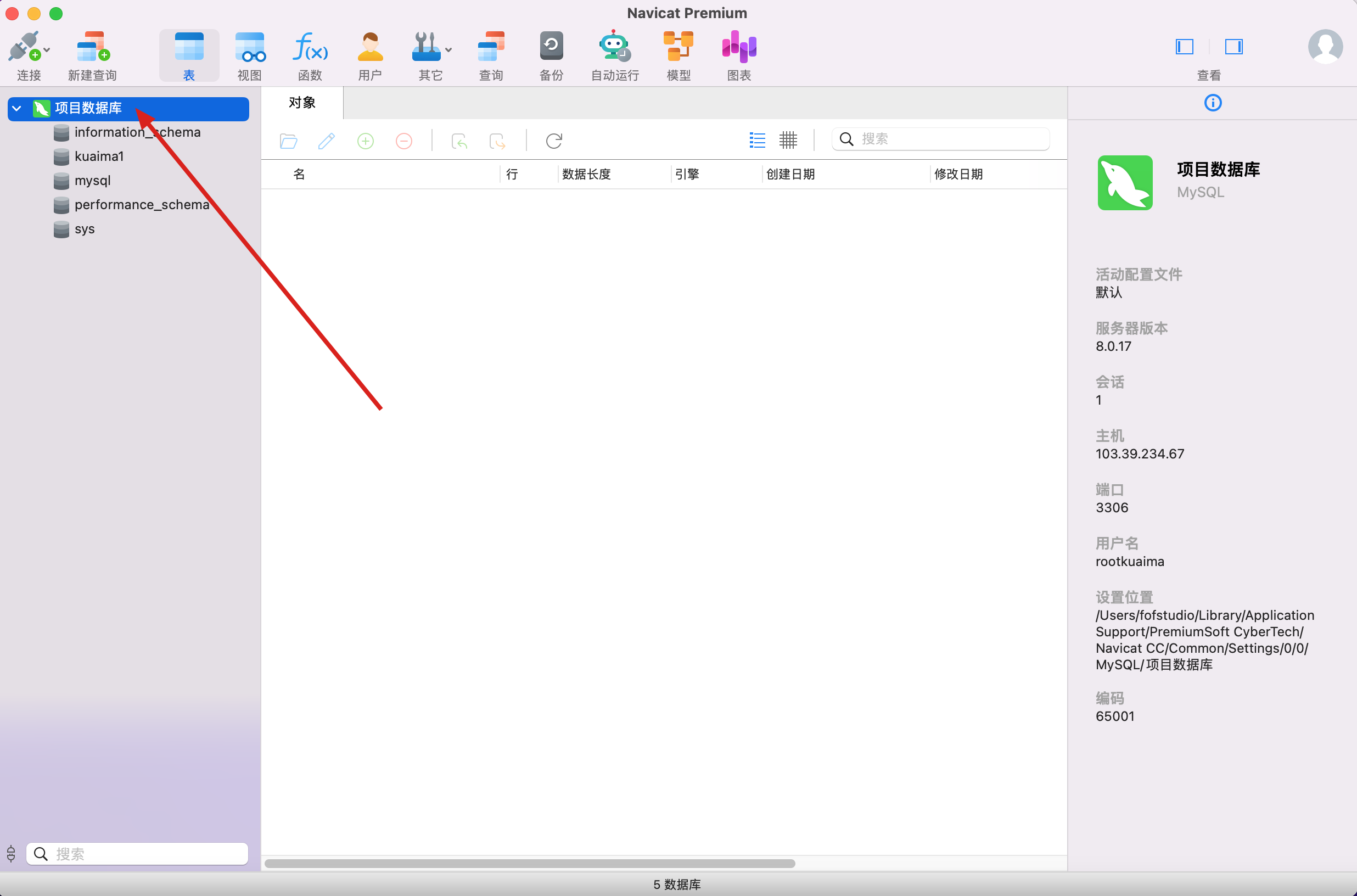The image size is (1357, 896).
Task: Switch to list view mode
Action: point(757,140)
